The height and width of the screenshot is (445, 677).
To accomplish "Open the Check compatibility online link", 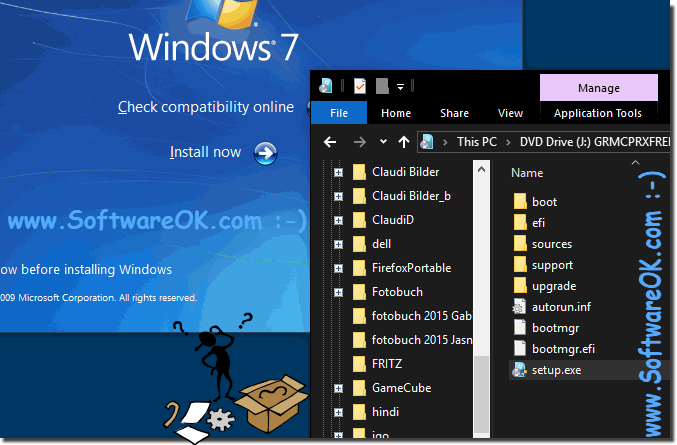I will click(x=206, y=107).
